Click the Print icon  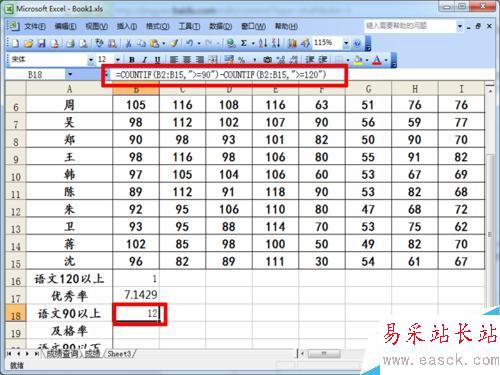[70, 43]
